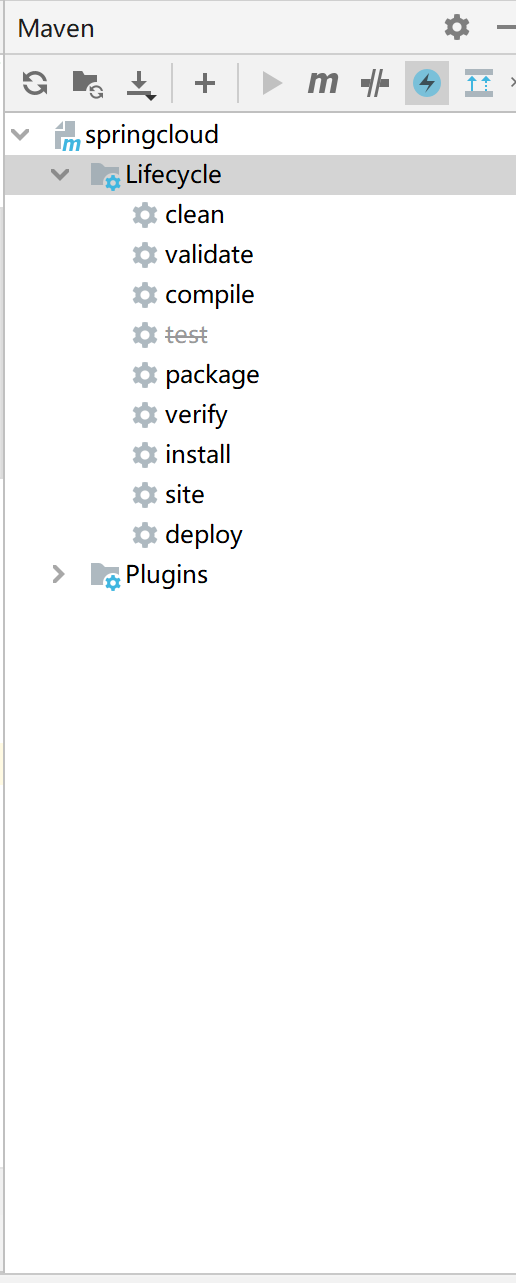Screen dimensions: 516x1283
Task: Run the selected Maven build
Action: [272, 83]
